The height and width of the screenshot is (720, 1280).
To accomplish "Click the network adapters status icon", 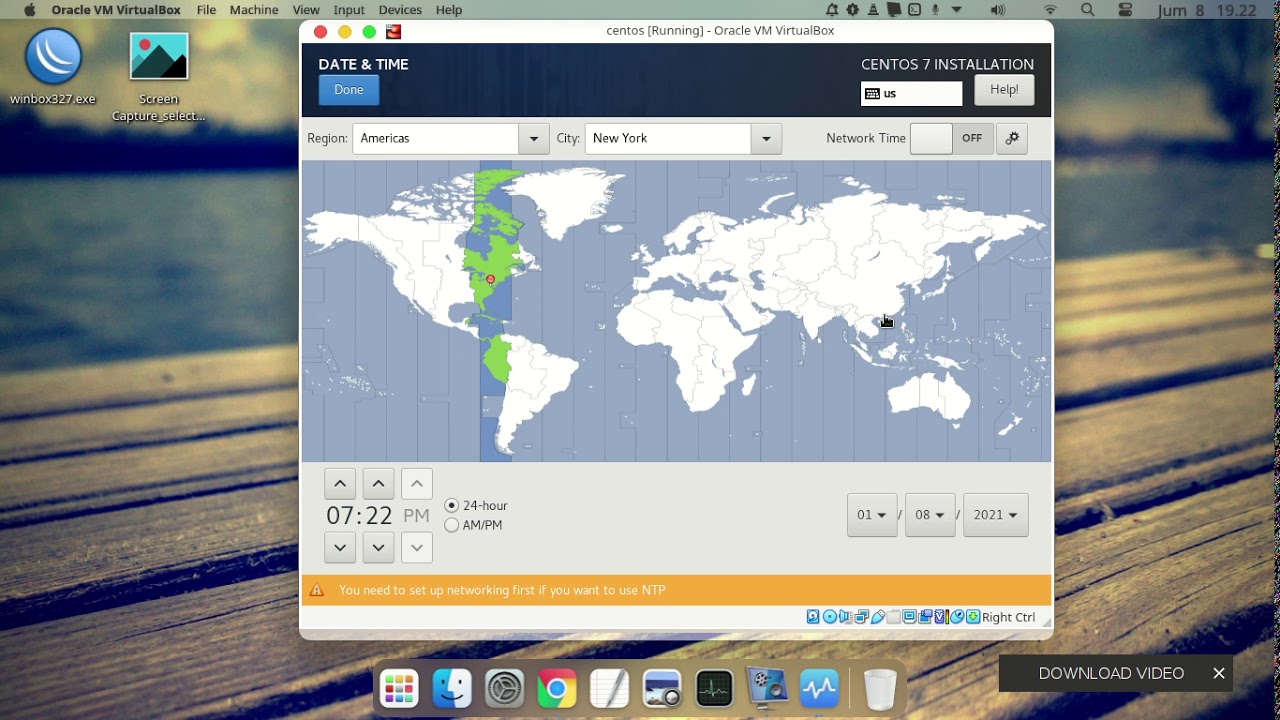I will [x=861, y=617].
